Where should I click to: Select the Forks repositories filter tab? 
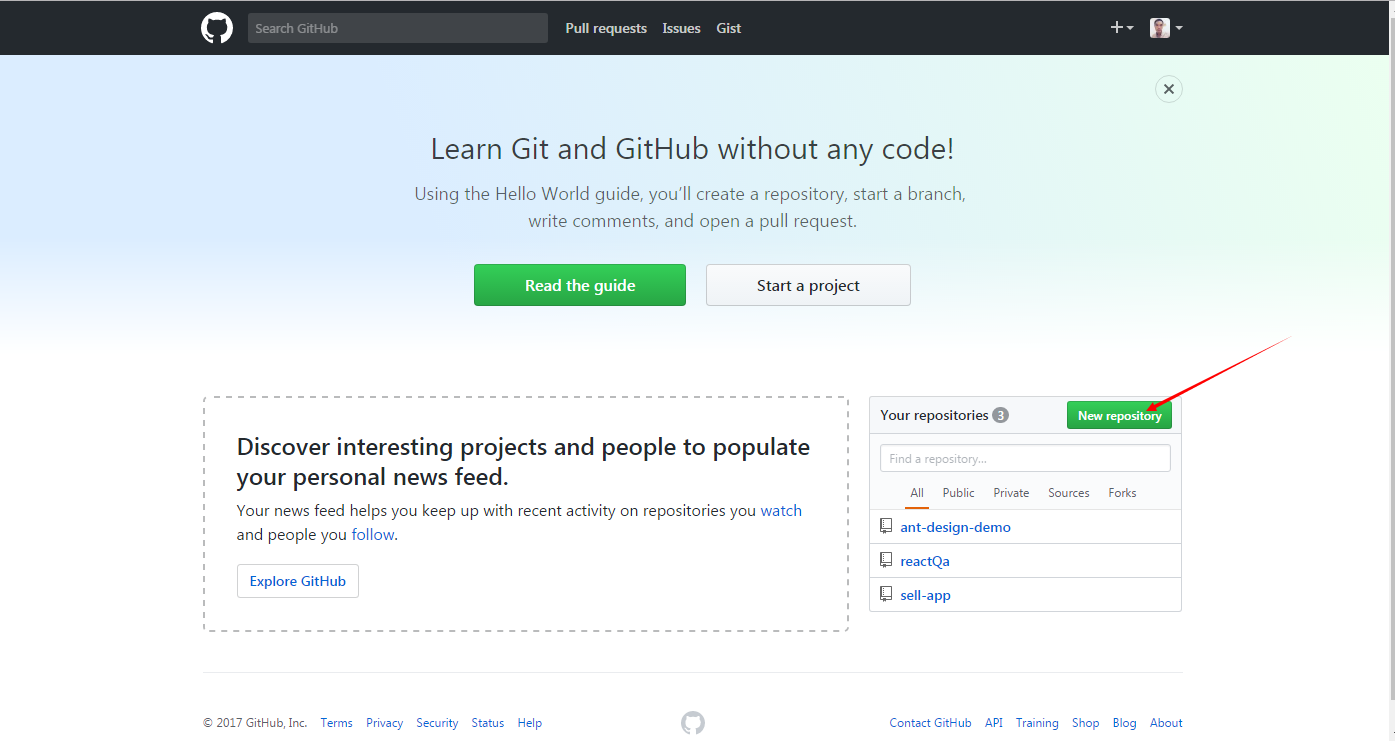(1122, 493)
